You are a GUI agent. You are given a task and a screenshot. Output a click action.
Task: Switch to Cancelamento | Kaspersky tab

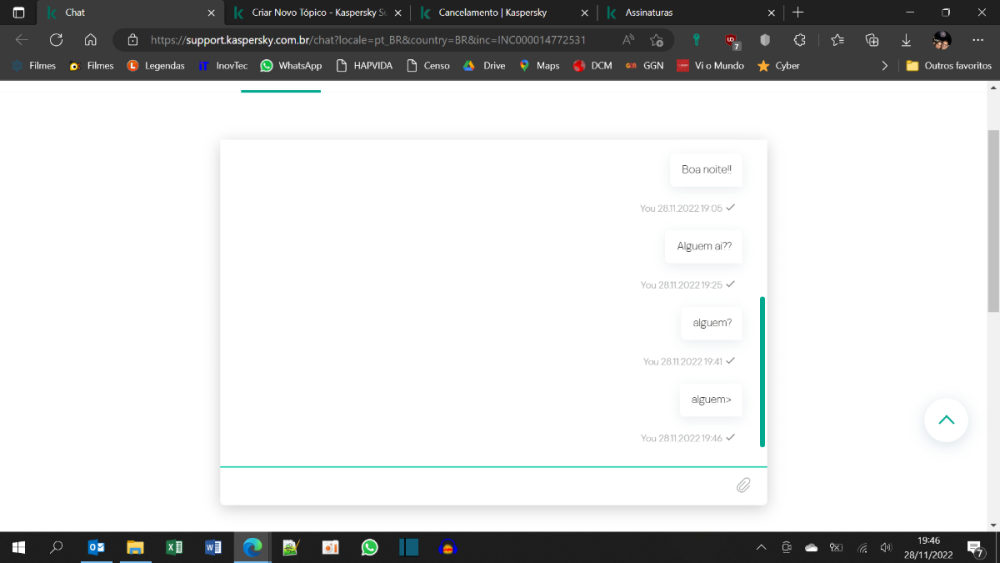tap(504, 13)
